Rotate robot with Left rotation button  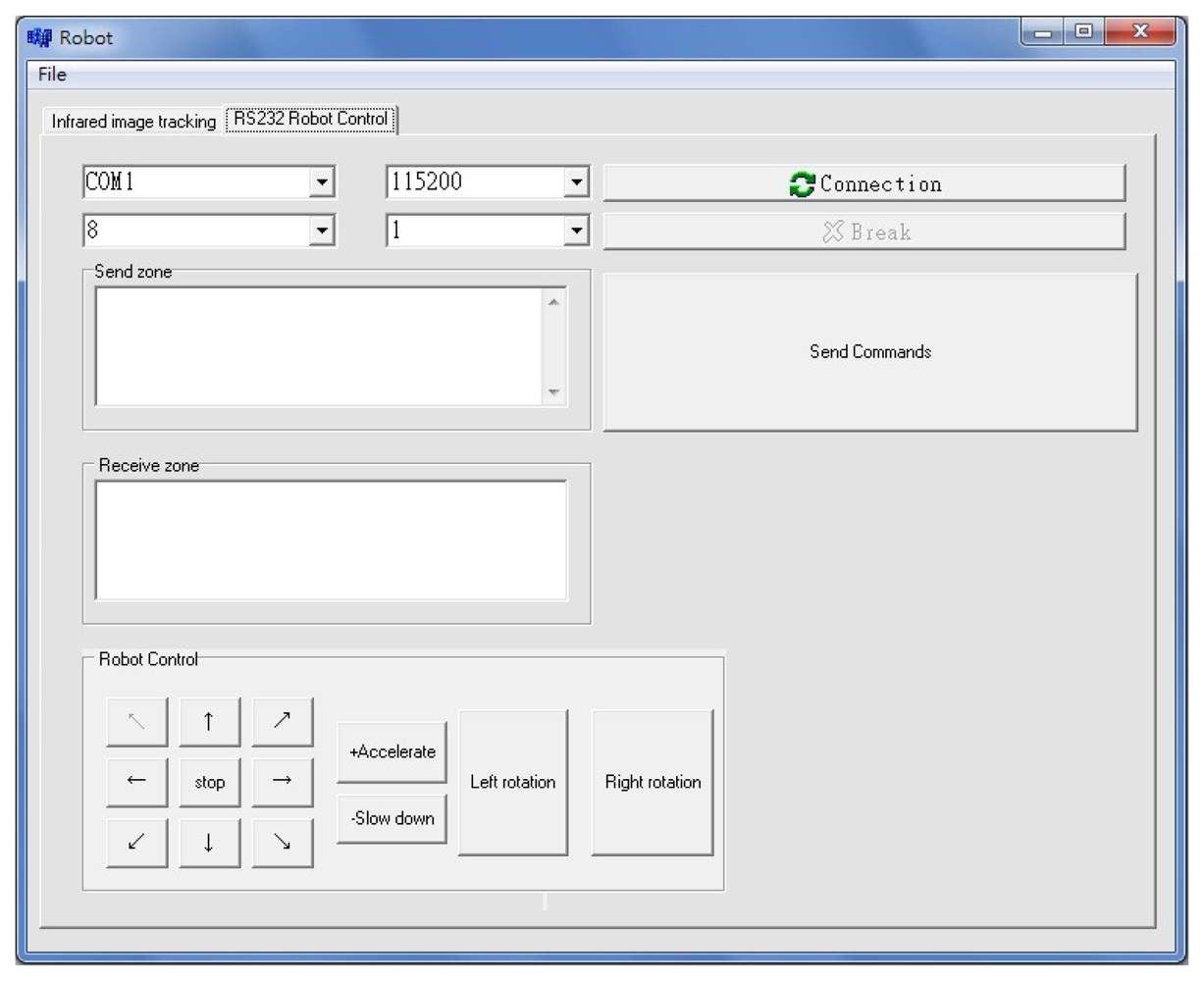coord(512,782)
